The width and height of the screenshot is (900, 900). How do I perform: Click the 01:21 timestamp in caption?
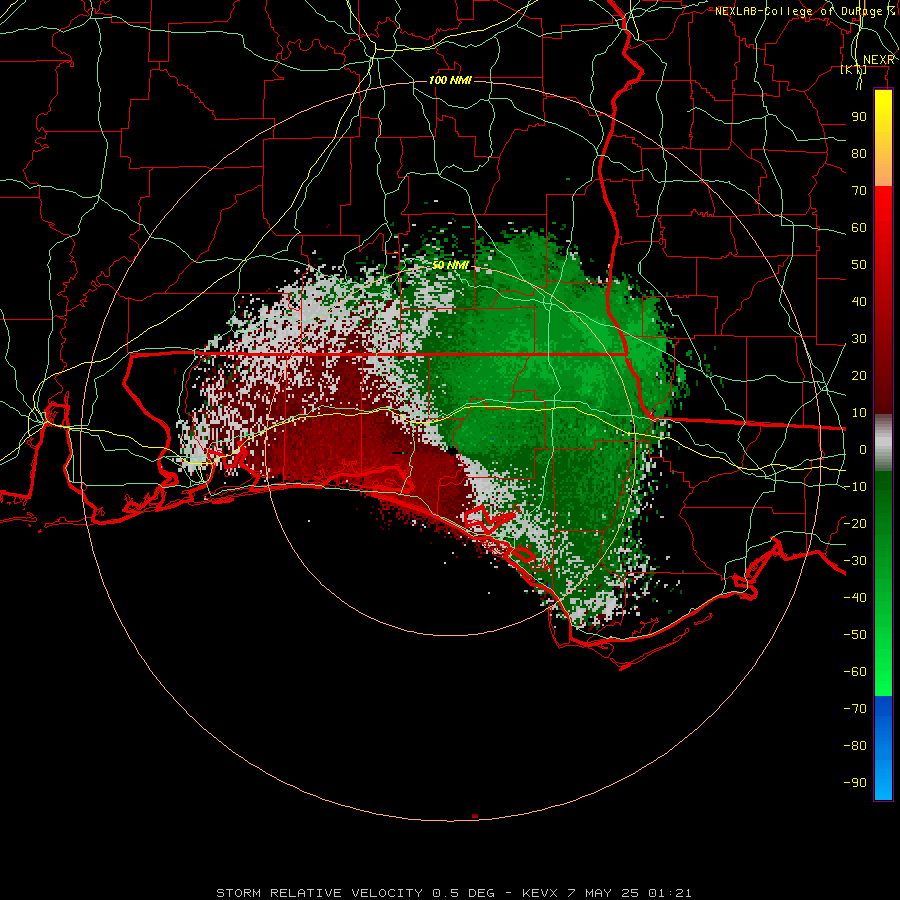click(x=670, y=893)
